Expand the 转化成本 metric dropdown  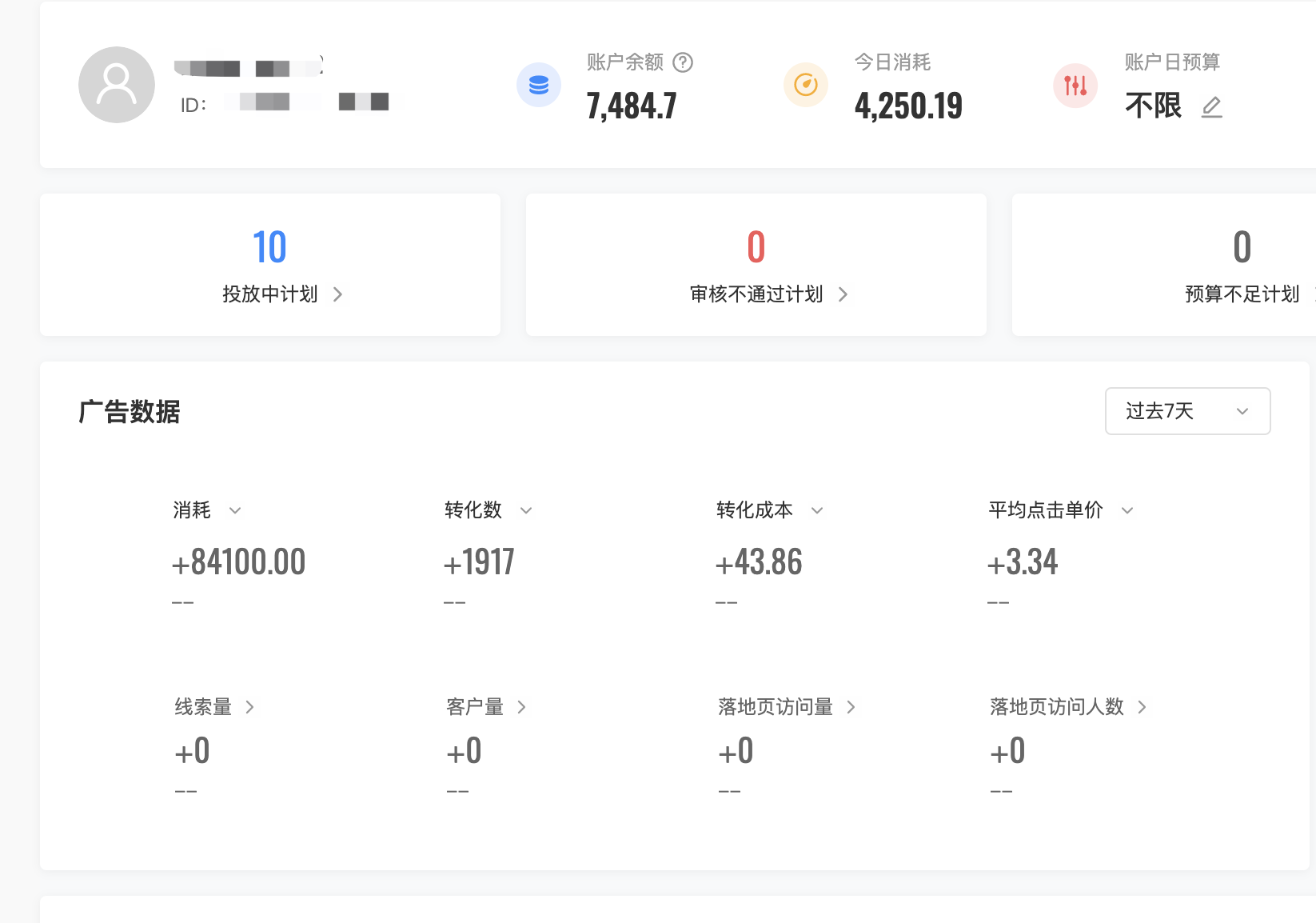817,510
